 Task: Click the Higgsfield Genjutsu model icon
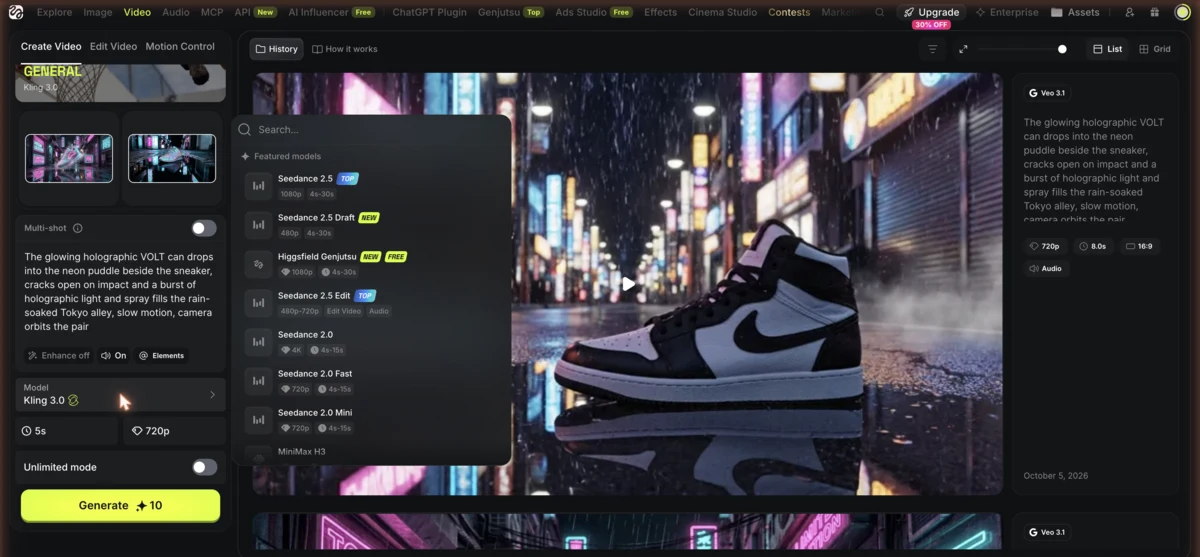(259, 264)
